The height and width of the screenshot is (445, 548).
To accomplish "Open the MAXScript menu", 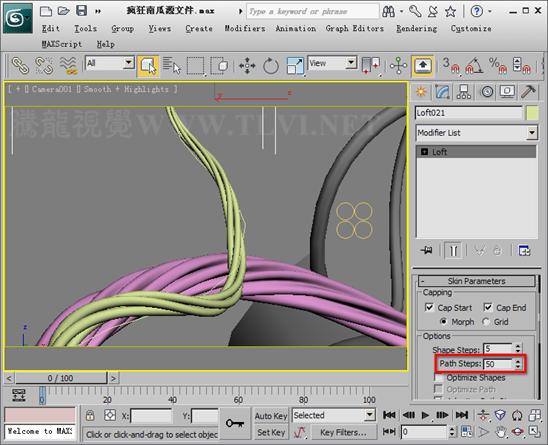I will coord(62,44).
